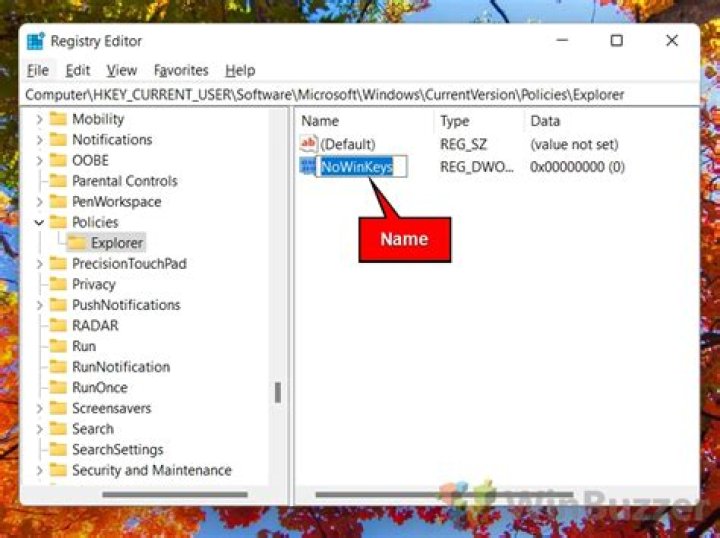Select the RADAR key
Screen dimensions: 720x538
(x=95, y=325)
